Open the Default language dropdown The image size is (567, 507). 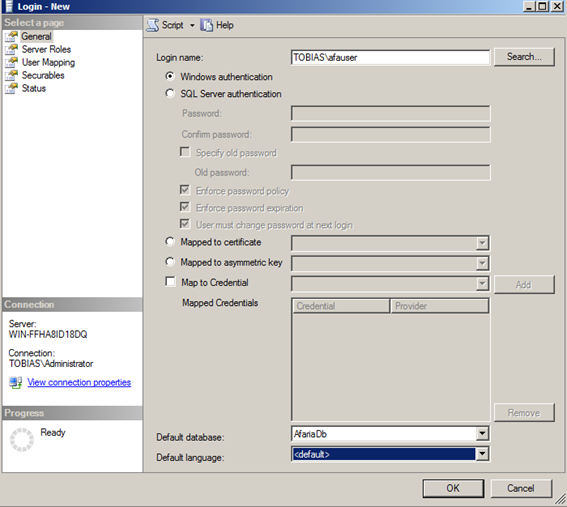pyautogui.click(x=482, y=454)
